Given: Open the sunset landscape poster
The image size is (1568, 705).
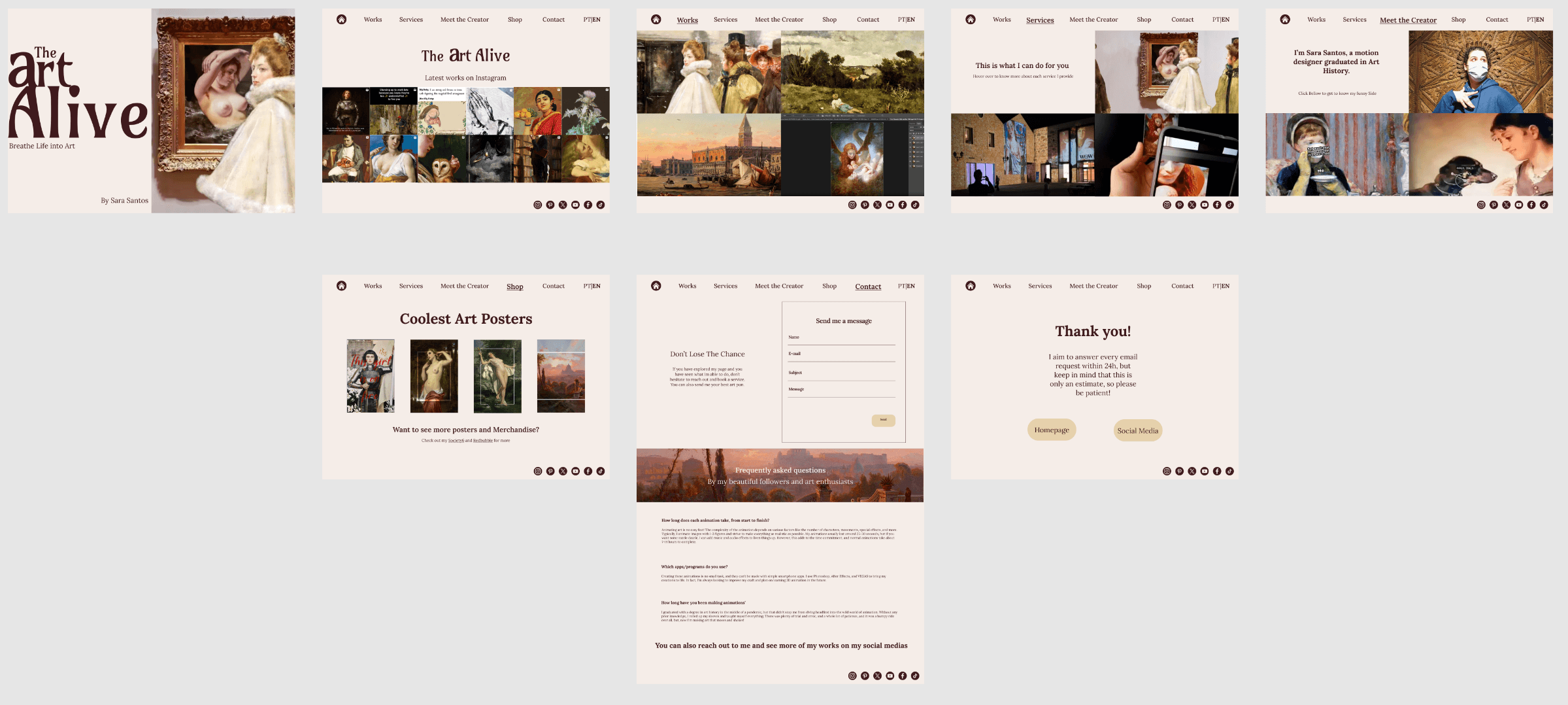Looking at the screenshot, I should click(x=561, y=376).
